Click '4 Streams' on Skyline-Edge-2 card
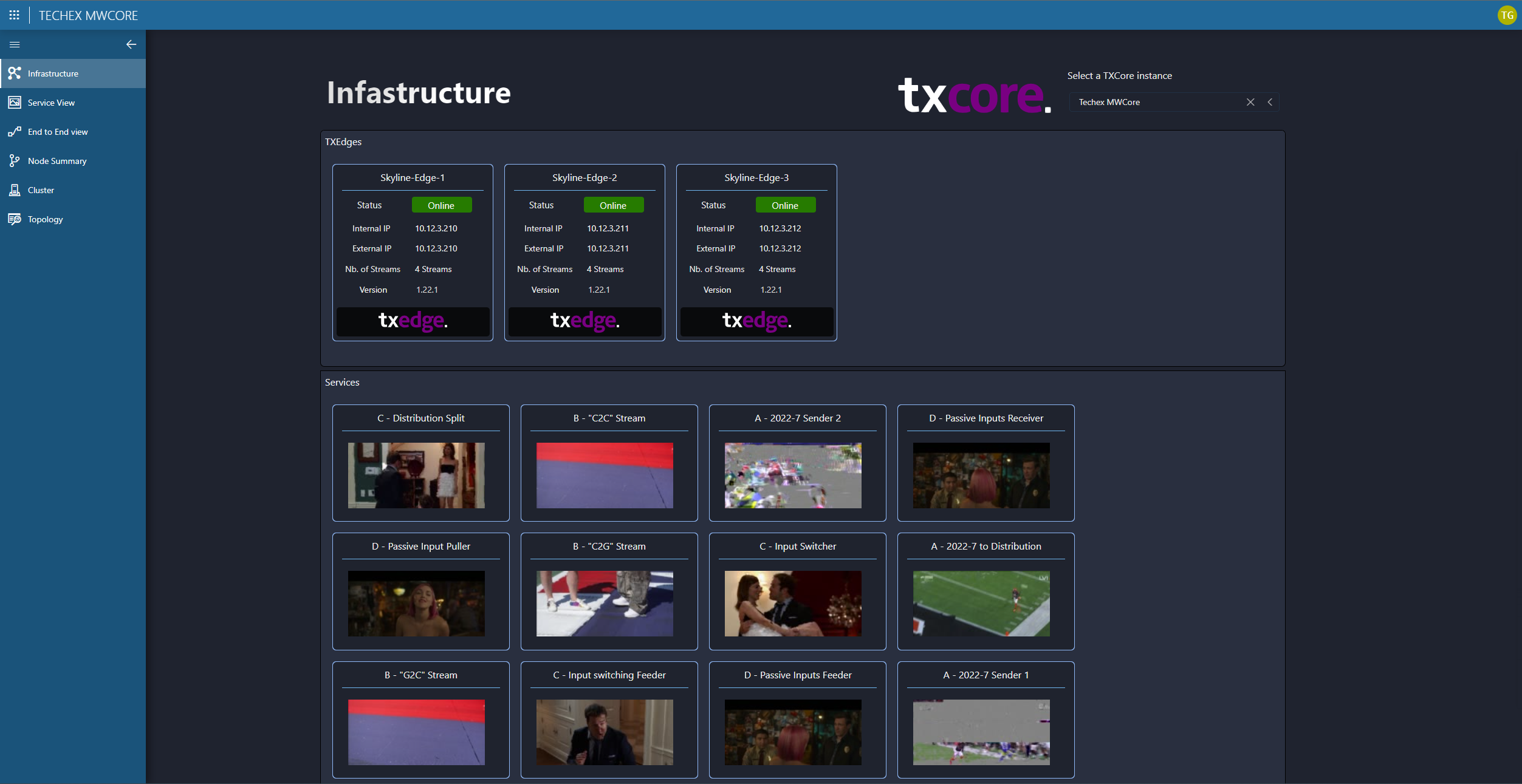1522x784 pixels. [x=605, y=269]
